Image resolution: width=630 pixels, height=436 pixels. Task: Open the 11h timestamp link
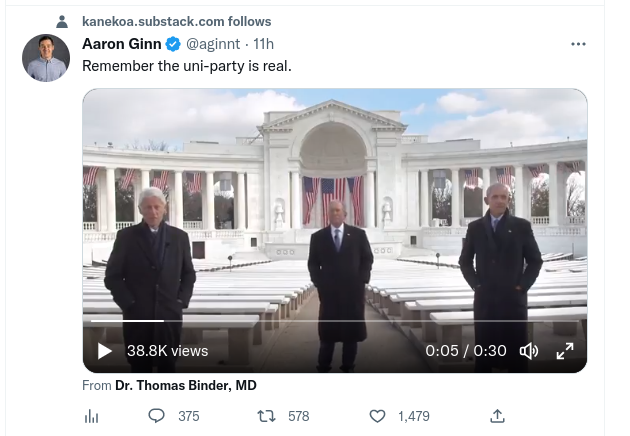[x=264, y=45]
